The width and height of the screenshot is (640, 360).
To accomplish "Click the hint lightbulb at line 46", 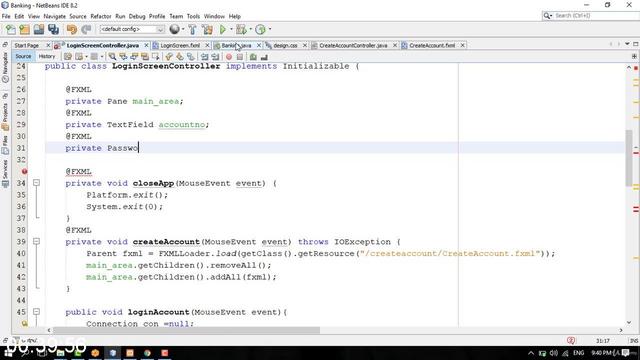I will pos(24,324).
